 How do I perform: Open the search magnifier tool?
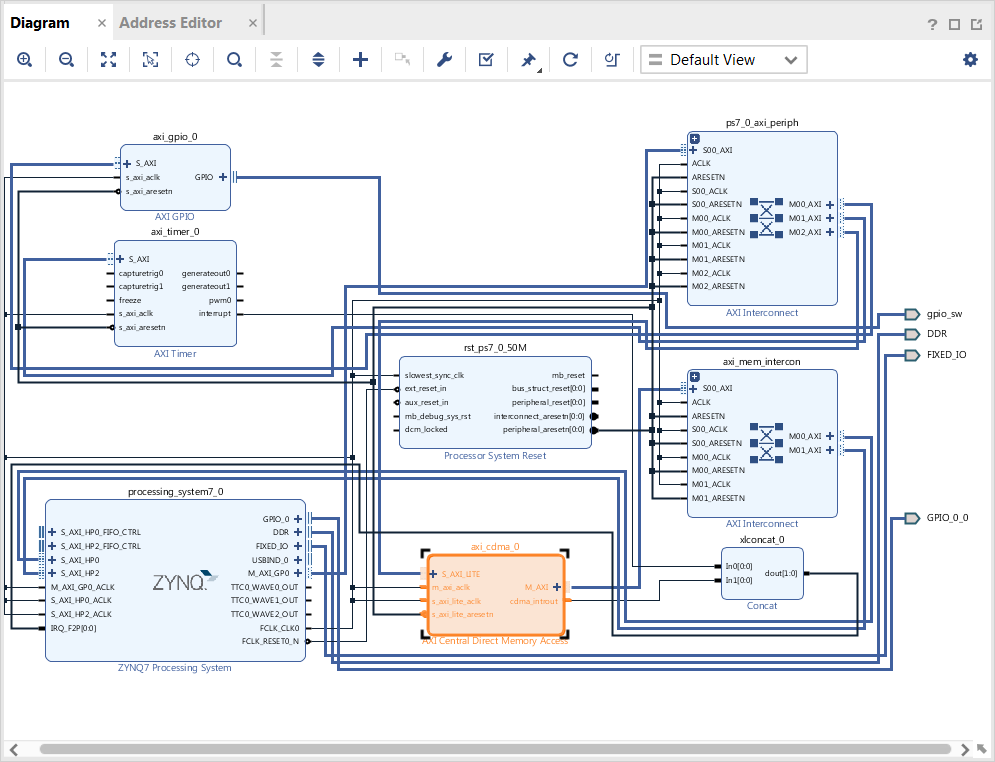pos(234,60)
